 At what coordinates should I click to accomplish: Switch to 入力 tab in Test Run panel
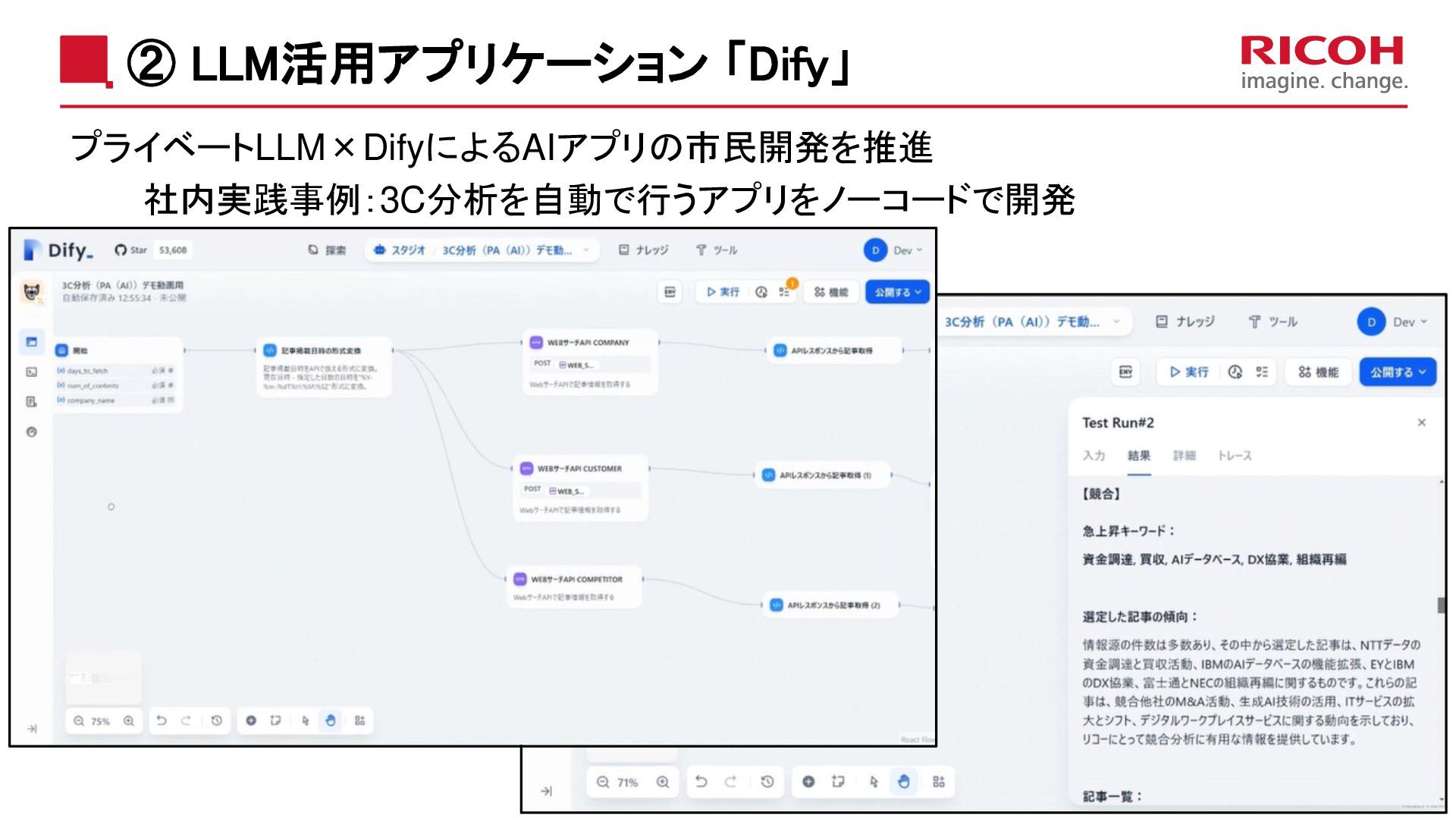click(1094, 455)
